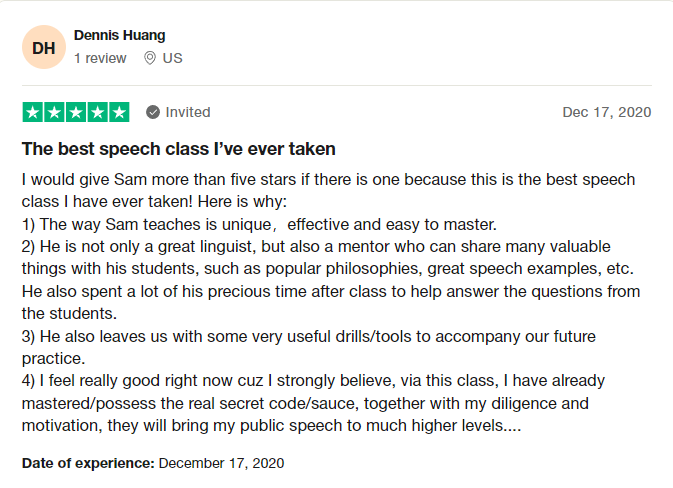The height and width of the screenshot is (488, 673).
Task: Click the second green rating star
Action: pos(54,112)
